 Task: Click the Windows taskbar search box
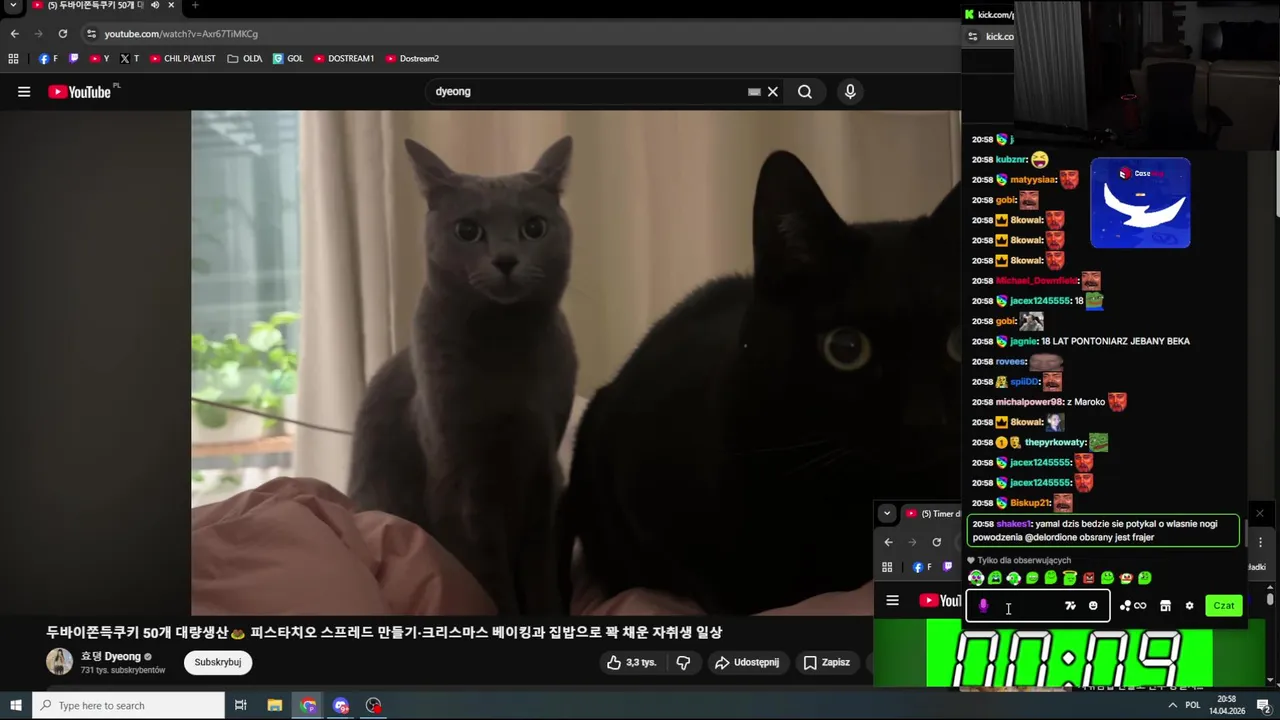tap(128, 706)
